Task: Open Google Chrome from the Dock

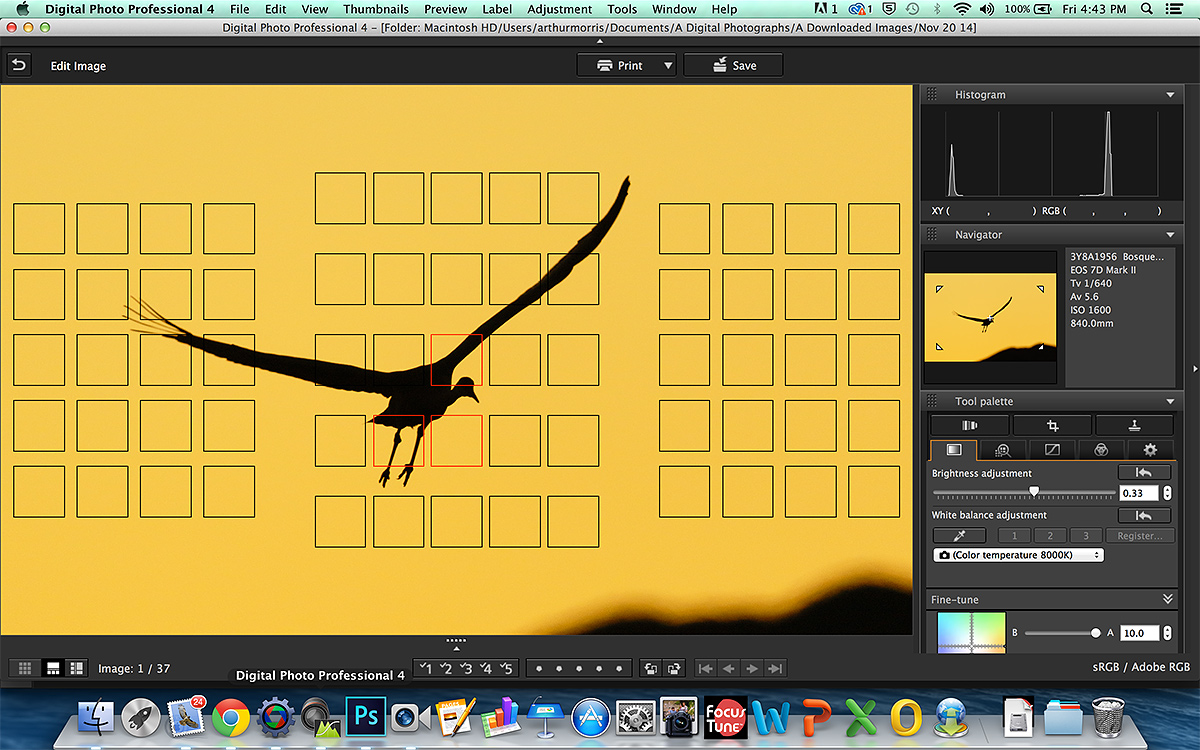Action: tap(231, 717)
